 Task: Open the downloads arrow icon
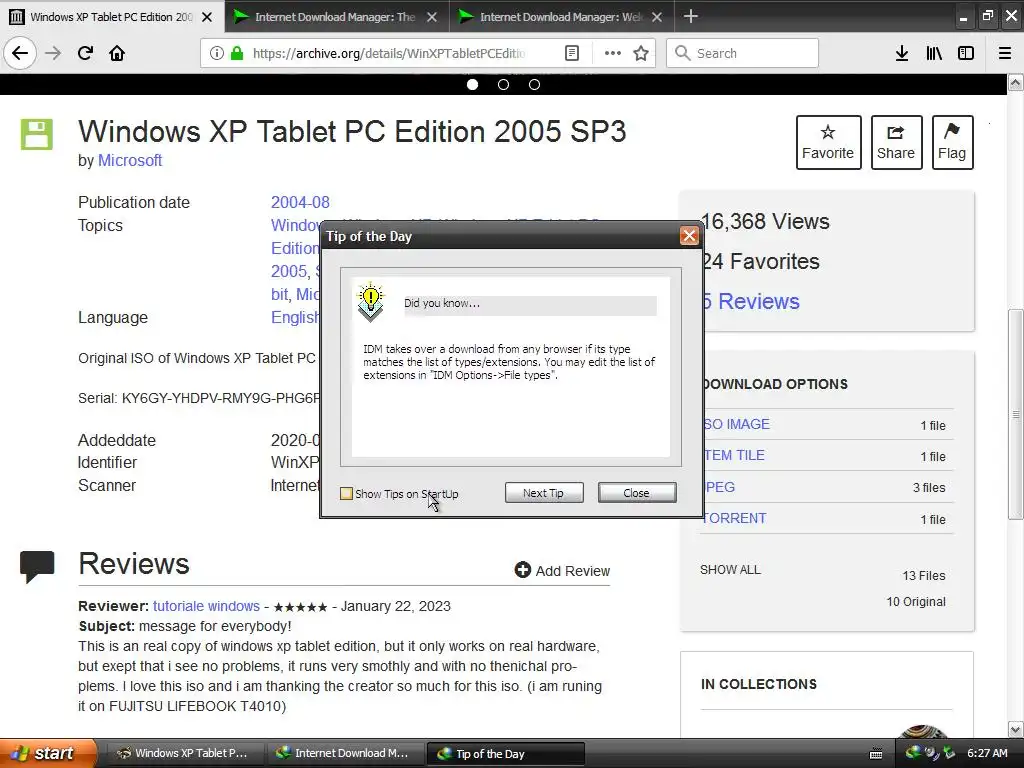902,53
